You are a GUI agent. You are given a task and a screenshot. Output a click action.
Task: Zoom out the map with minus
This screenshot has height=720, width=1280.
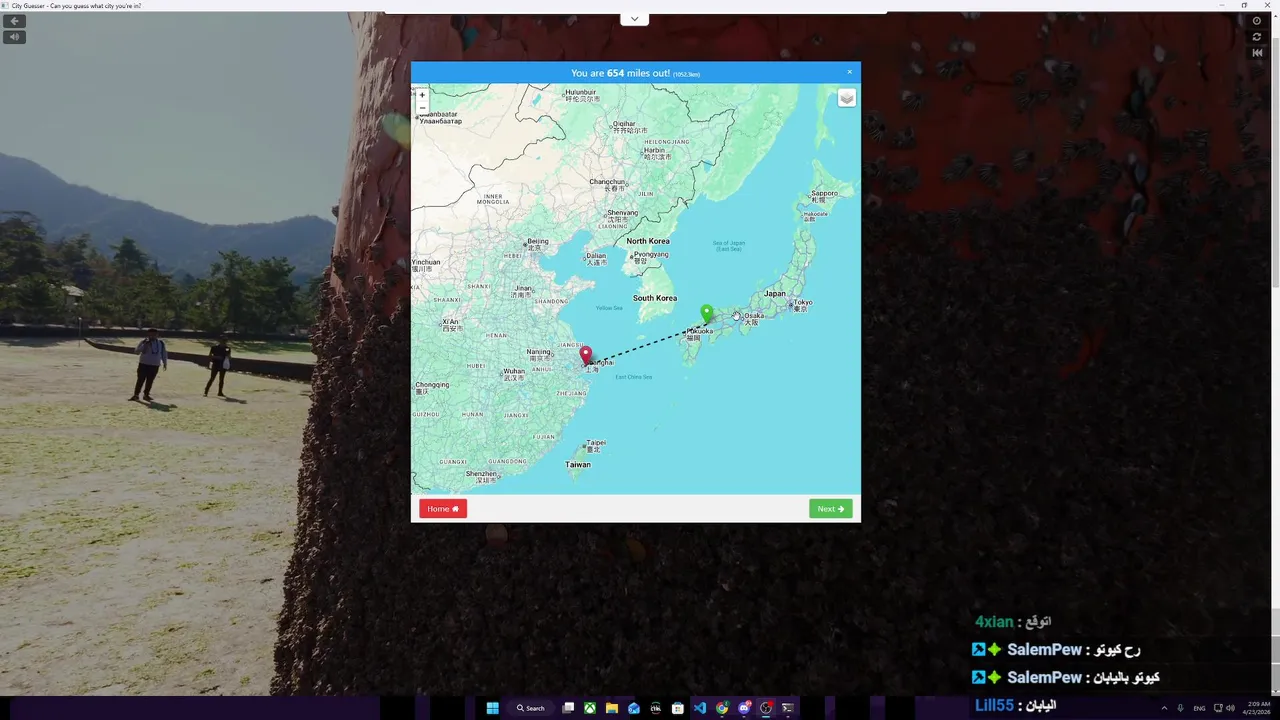[x=422, y=108]
